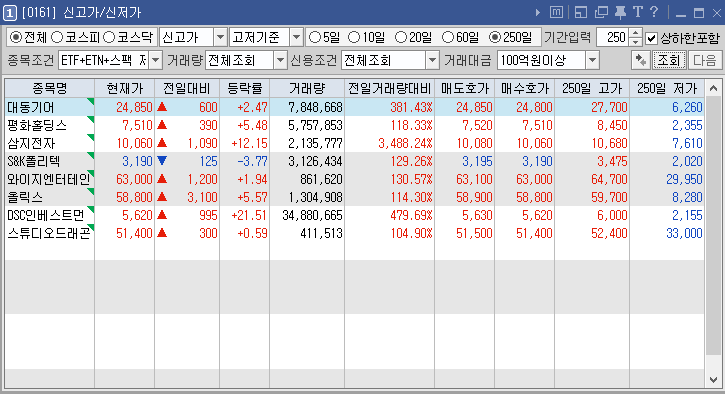
Task: Choose the 60일 period radio
Action: pos(448,37)
